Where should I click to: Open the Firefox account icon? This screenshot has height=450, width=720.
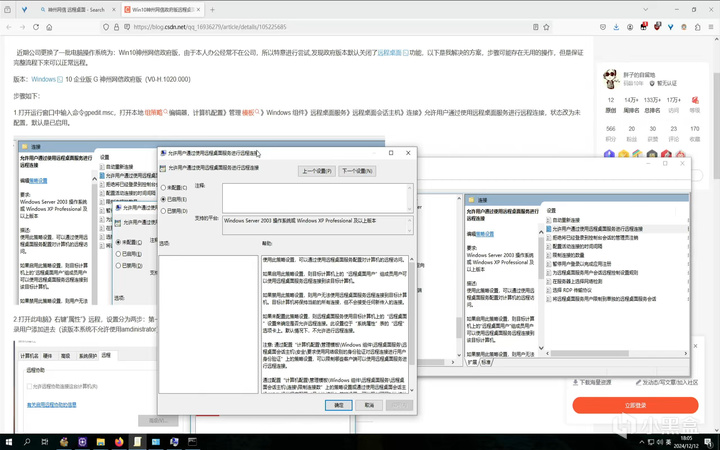coord(630,27)
